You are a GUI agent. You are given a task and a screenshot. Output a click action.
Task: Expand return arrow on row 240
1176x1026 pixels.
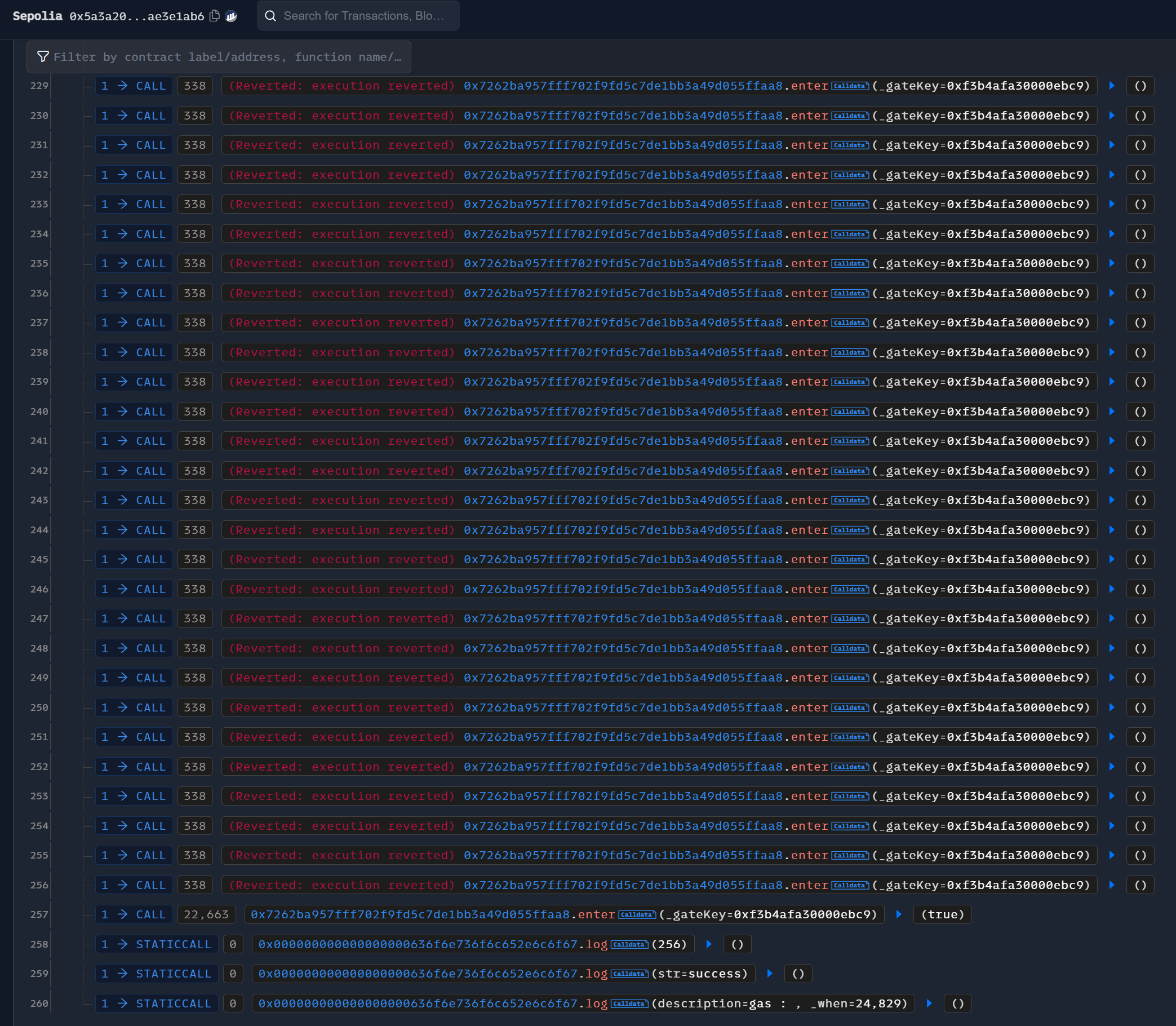[x=1112, y=411]
